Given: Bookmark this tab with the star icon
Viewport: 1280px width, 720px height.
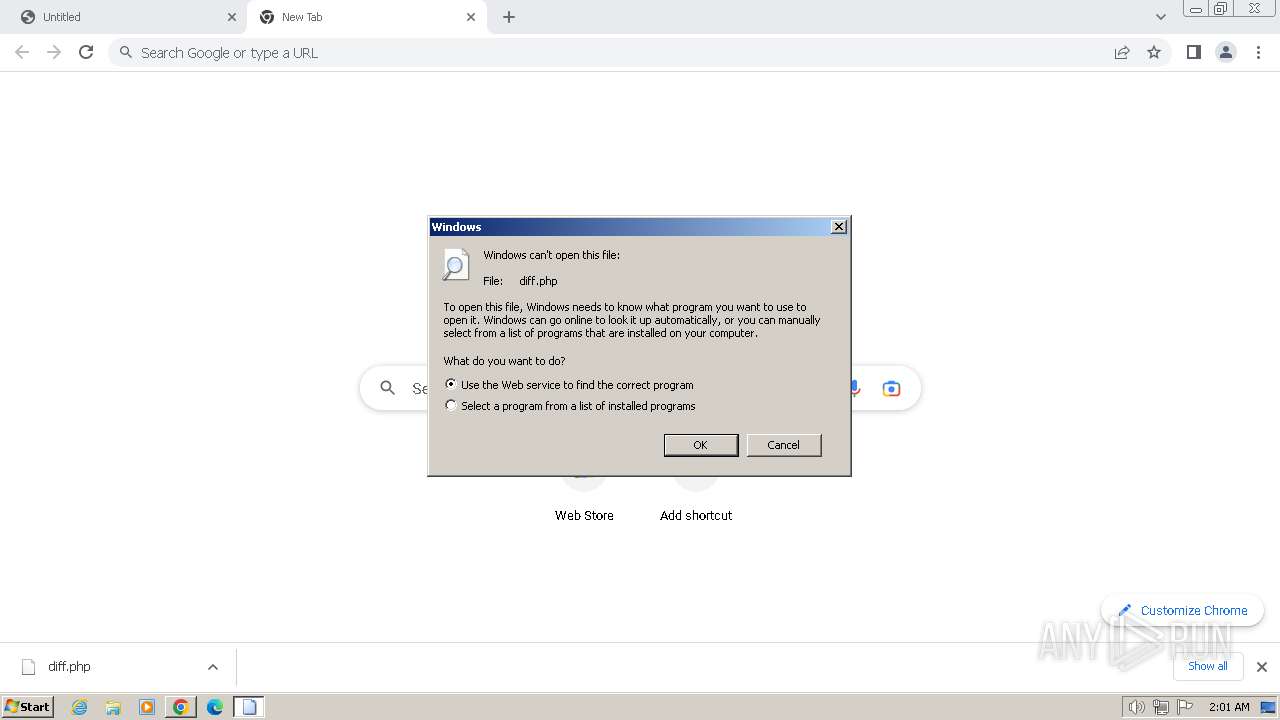Looking at the screenshot, I should [1154, 52].
